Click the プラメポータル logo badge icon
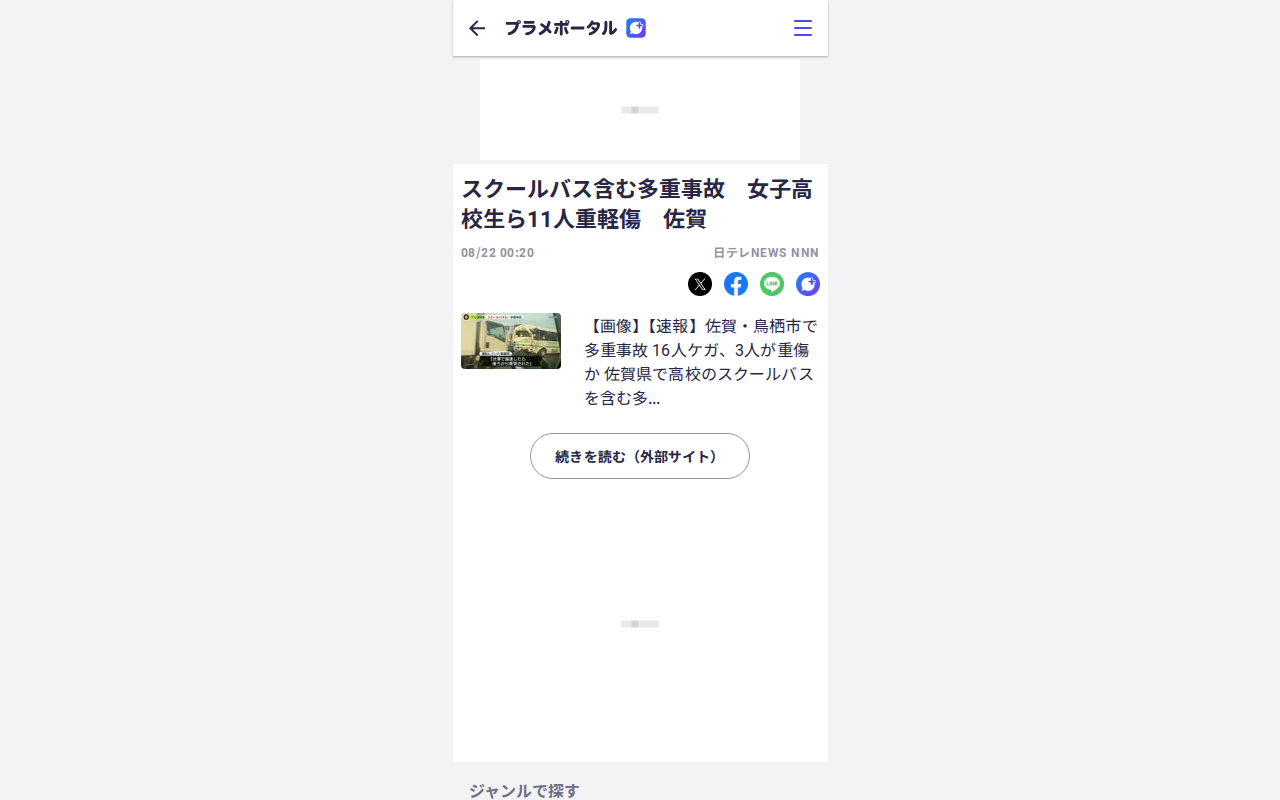The image size is (1280, 800). (x=636, y=28)
